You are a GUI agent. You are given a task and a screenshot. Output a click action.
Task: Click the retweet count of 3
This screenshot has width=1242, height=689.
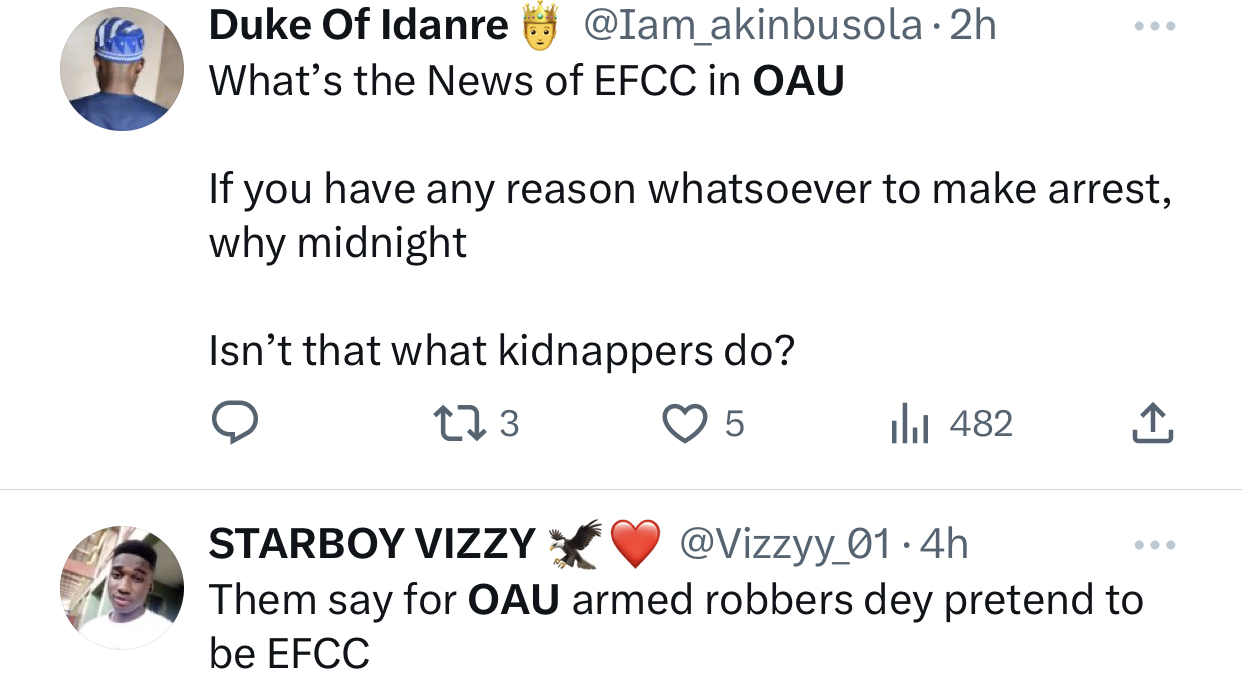[x=508, y=424]
